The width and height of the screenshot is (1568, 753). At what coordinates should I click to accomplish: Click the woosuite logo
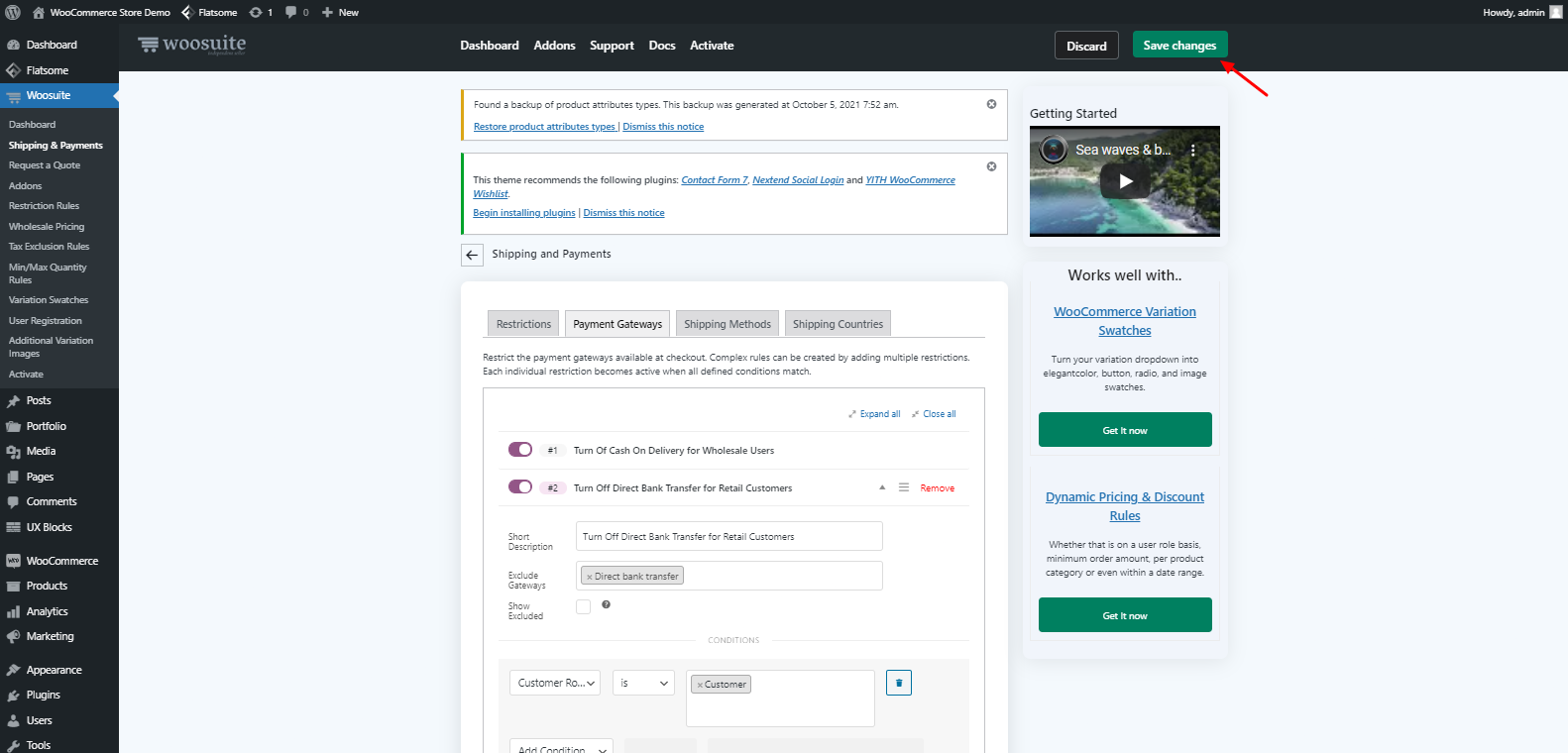192,45
